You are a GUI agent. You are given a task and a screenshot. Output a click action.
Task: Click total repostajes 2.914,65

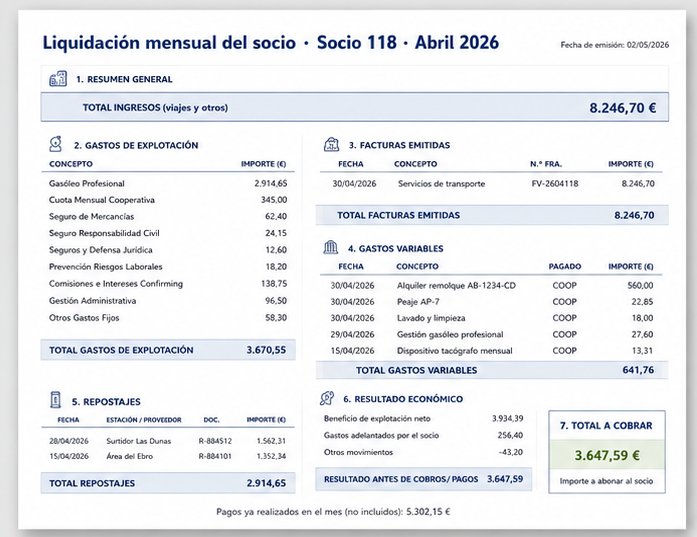tap(266, 483)
